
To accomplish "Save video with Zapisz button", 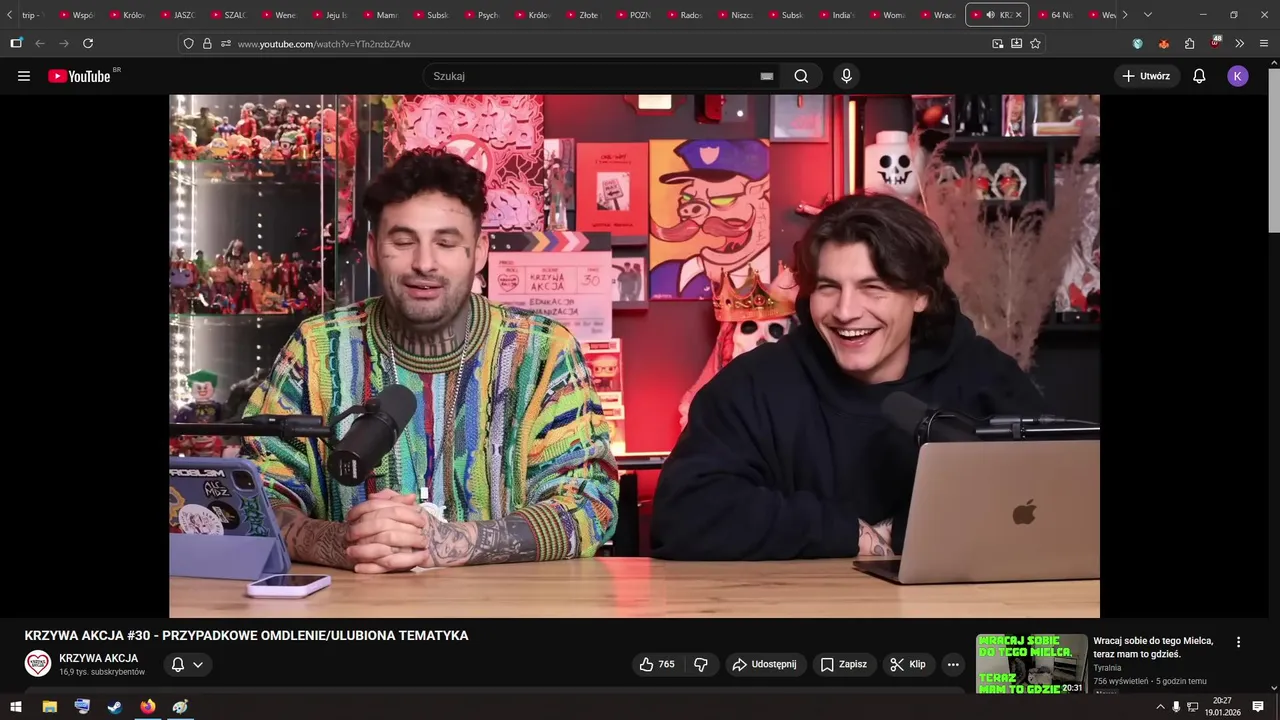I will [x=844, y=664].
